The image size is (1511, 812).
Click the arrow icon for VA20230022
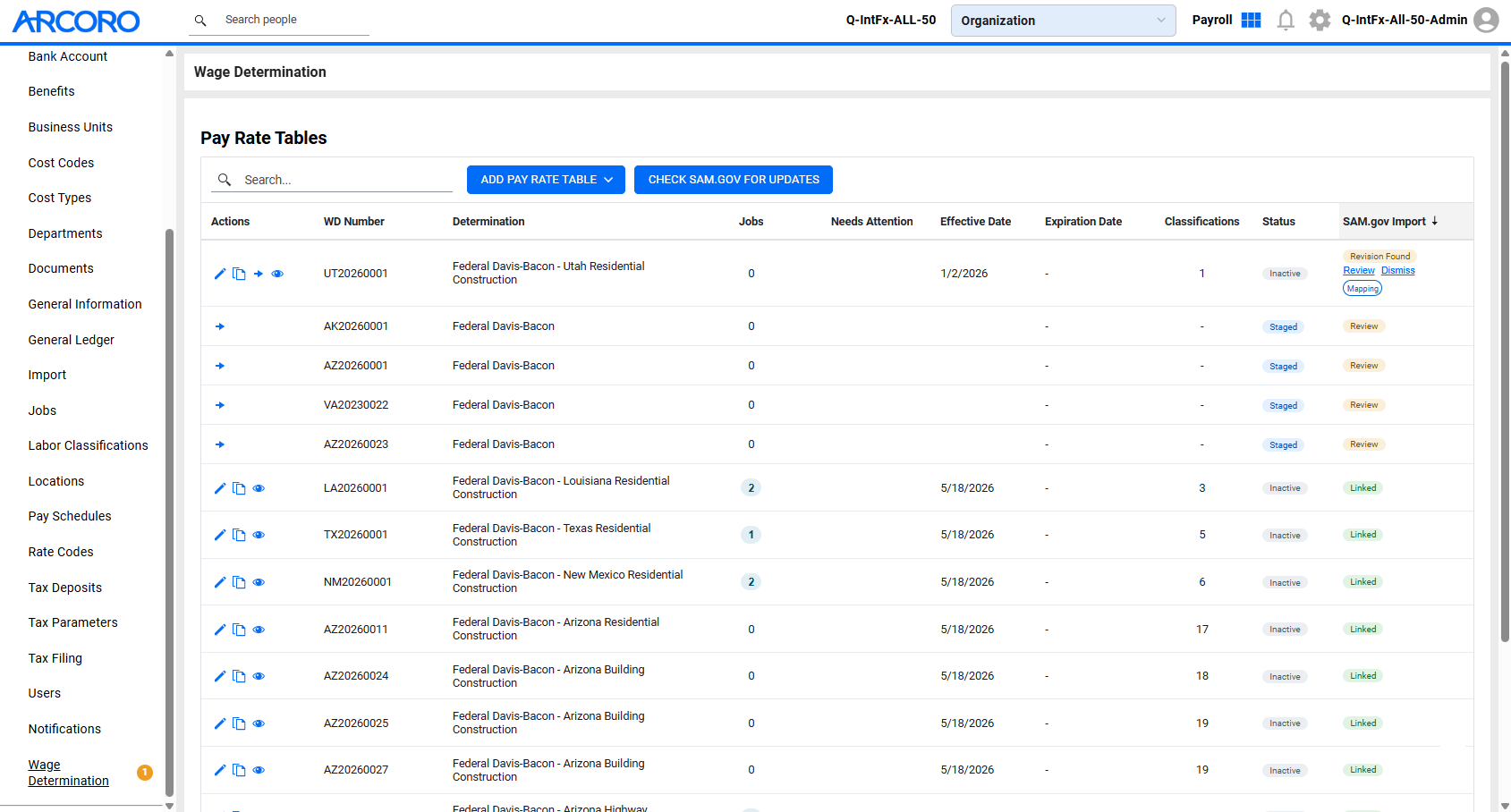[x=220, y=405]
